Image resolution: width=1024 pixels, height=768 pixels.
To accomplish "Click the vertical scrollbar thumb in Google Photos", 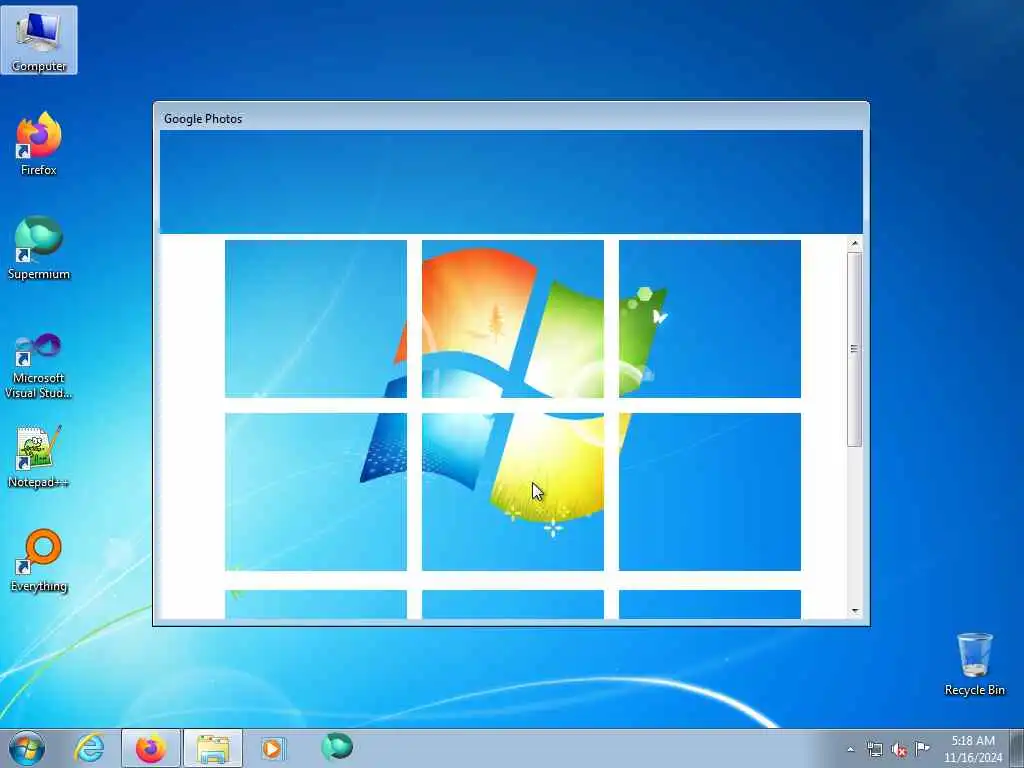I will (854, 349).
